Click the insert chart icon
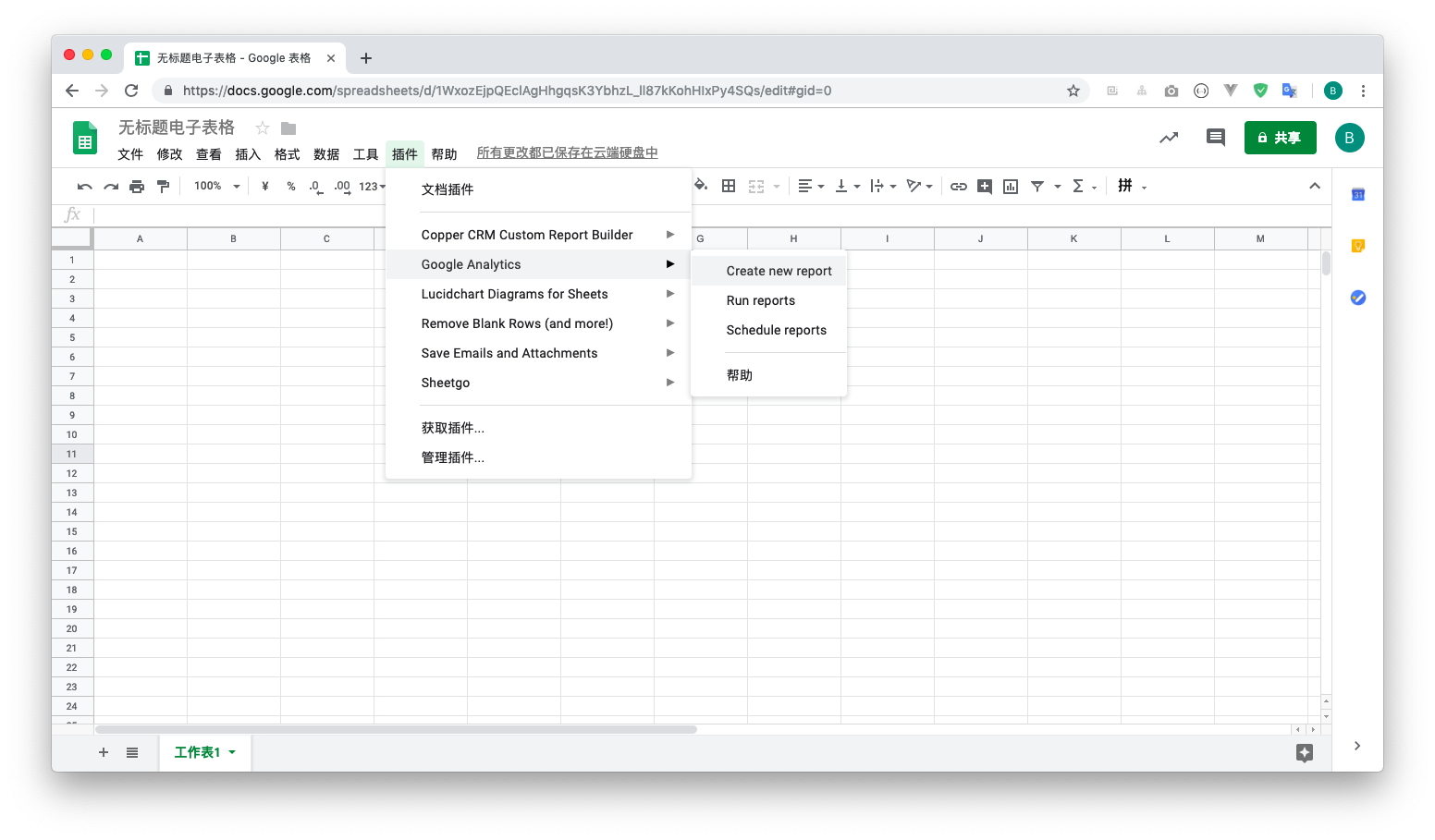1435x840 pixels. (1011, 187)
